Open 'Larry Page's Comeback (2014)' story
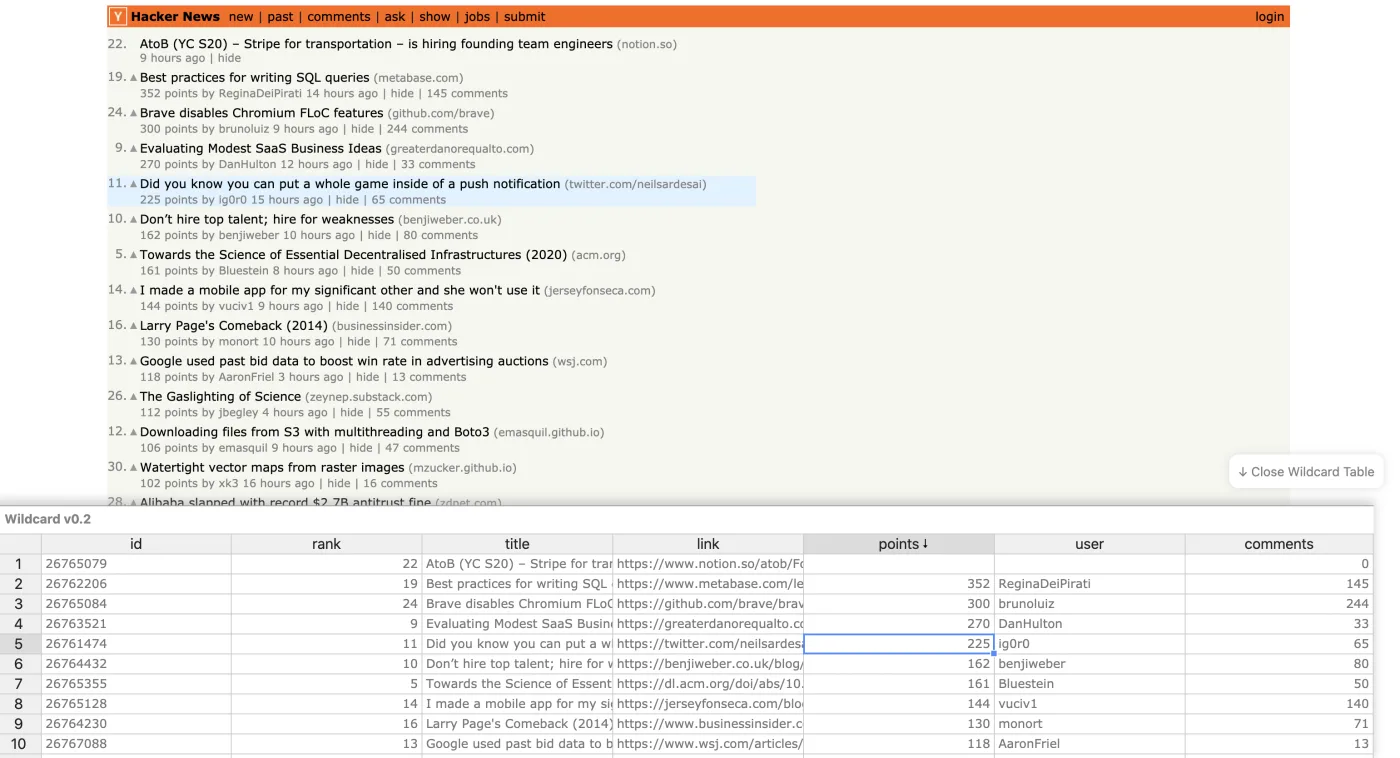This screenshot has height=758, width=1400. click(x=234, y=326)
